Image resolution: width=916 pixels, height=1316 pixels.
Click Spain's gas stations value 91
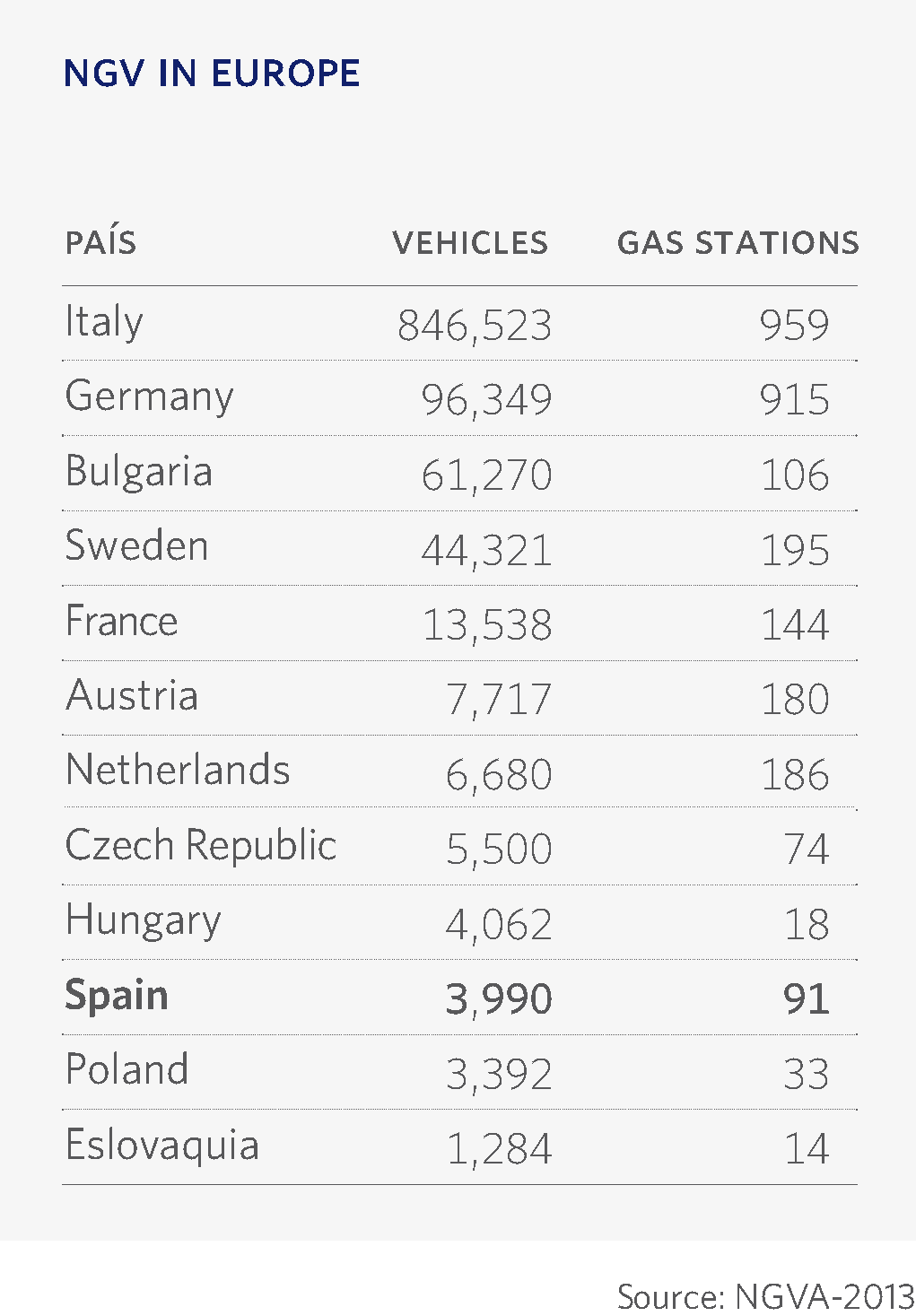pyautogui.click(x=806, y=999)
